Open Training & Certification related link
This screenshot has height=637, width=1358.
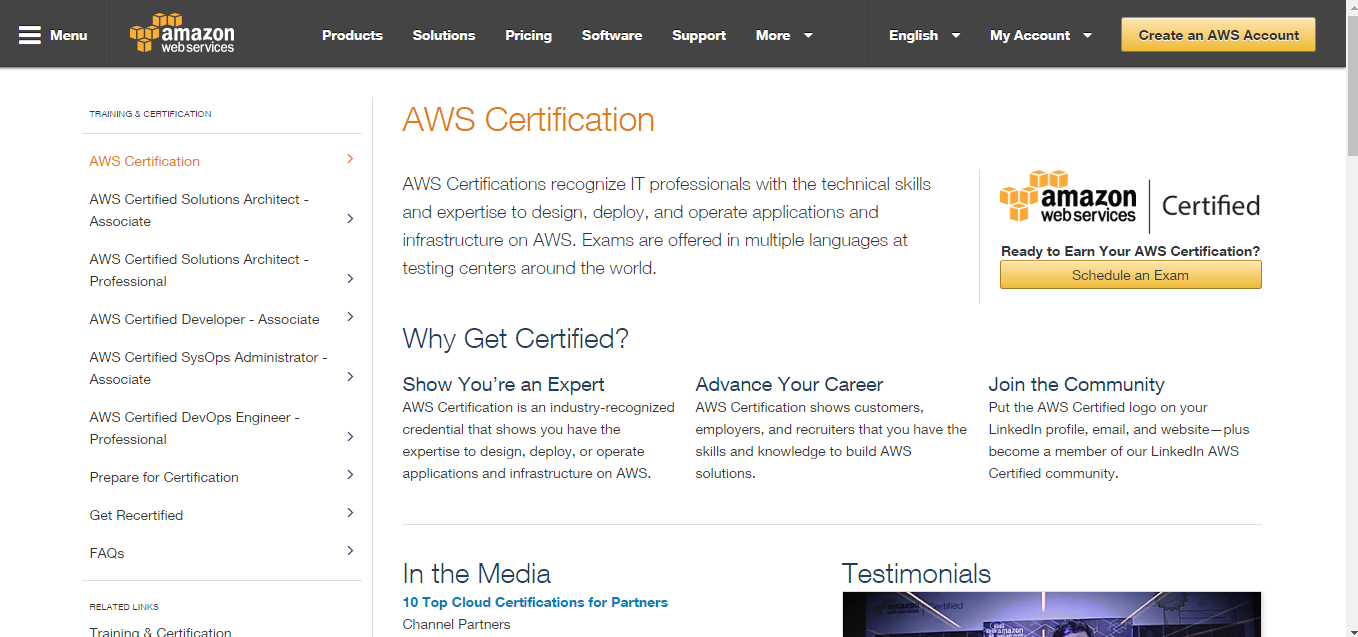coord(160,632)
